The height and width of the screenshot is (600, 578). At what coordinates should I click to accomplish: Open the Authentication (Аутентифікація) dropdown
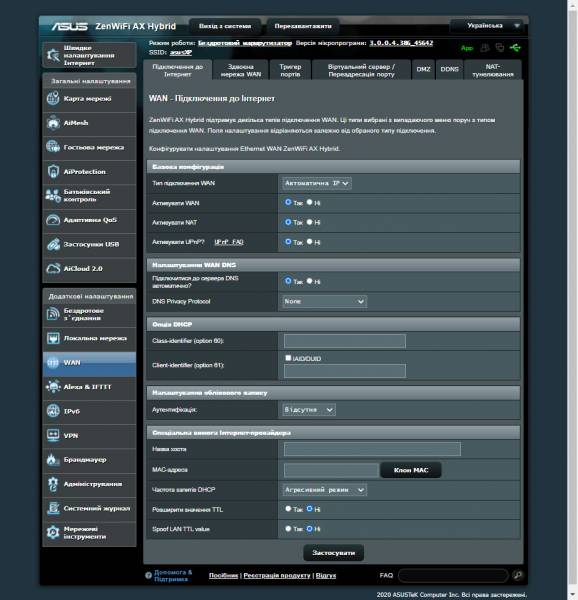pos(309,410)
